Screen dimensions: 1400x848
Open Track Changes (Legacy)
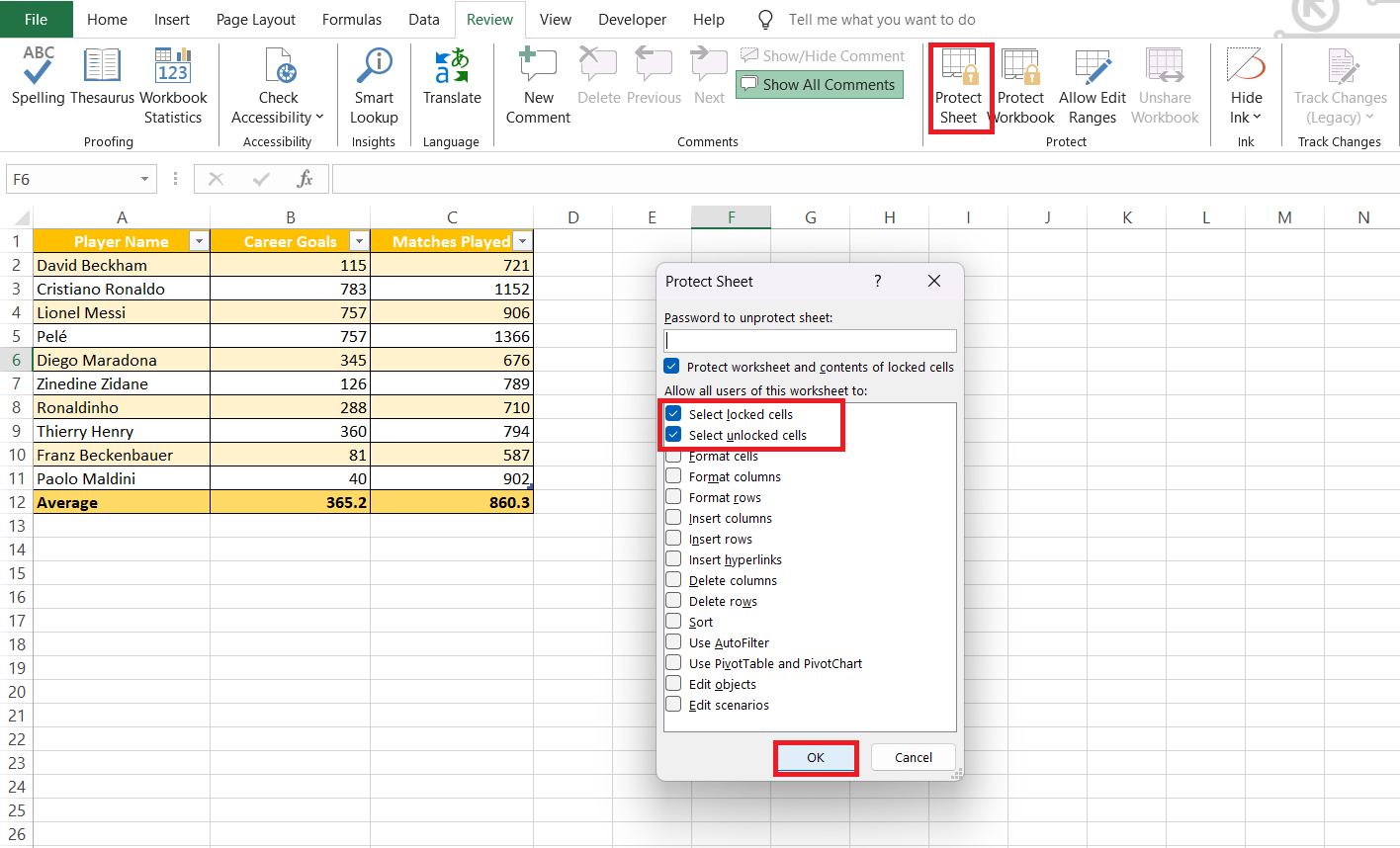pos(1341,86)
